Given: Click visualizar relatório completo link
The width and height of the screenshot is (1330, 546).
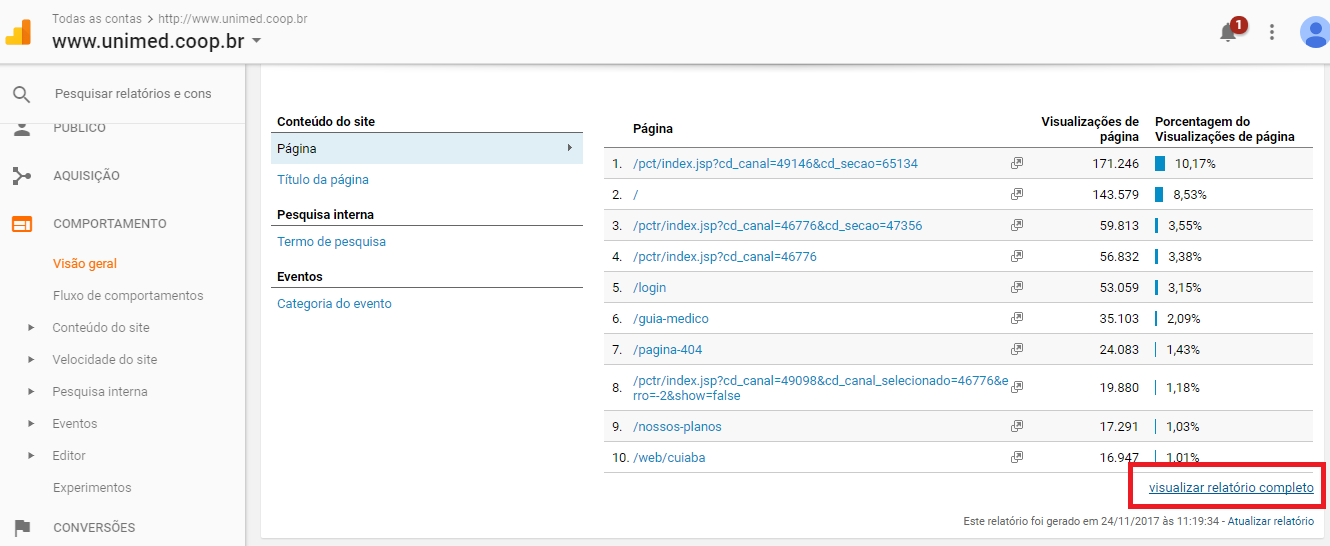Looking at the screenshot, I should [1231, 488].
